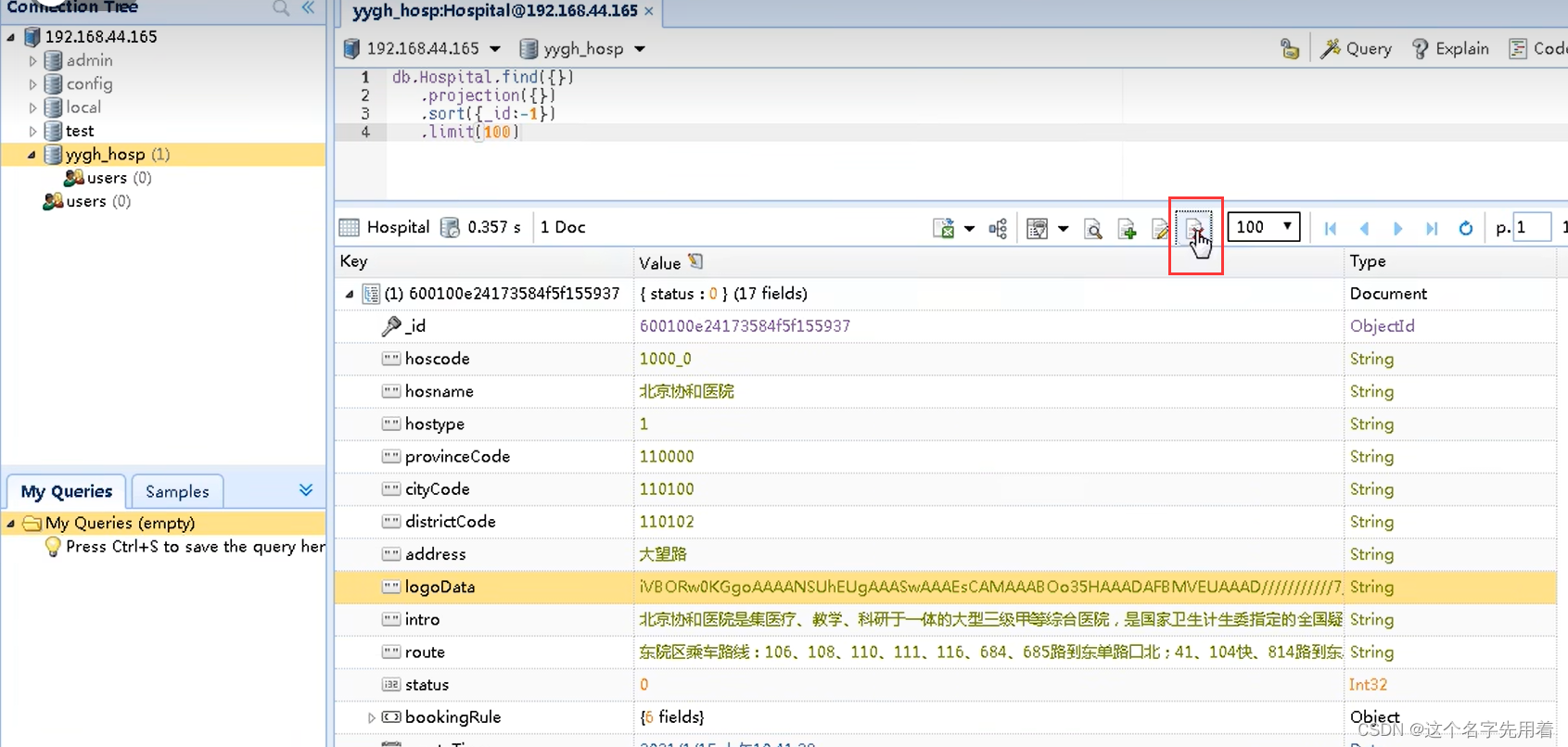The height and width of the screenshot is (747, 1568).
Task: Open the view mode dropdown arrow
Action: tap(1063, 228)
